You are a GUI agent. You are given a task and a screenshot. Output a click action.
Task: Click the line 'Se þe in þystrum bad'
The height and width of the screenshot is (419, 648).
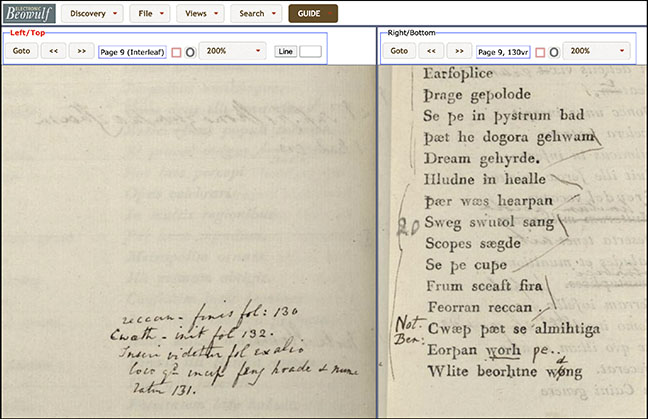(503, 116)
